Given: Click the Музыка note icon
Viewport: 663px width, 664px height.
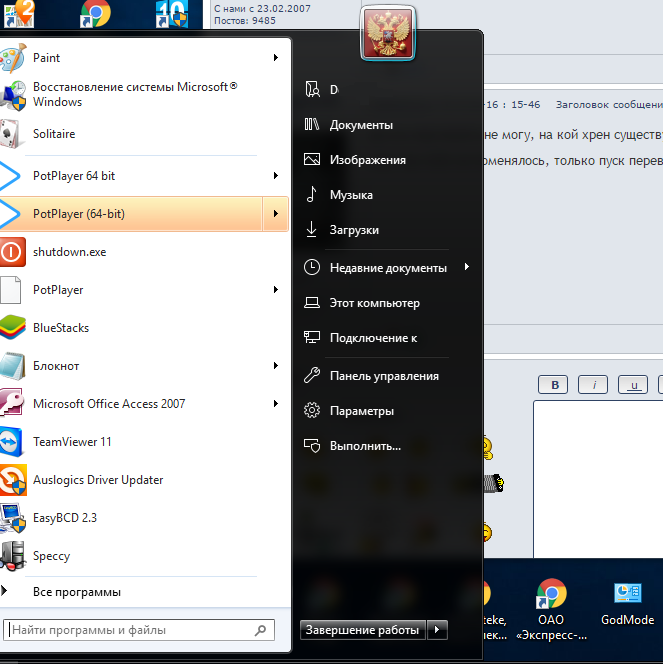Looking at the screenshot, I should pyautogui.click(x=311, y=194).
